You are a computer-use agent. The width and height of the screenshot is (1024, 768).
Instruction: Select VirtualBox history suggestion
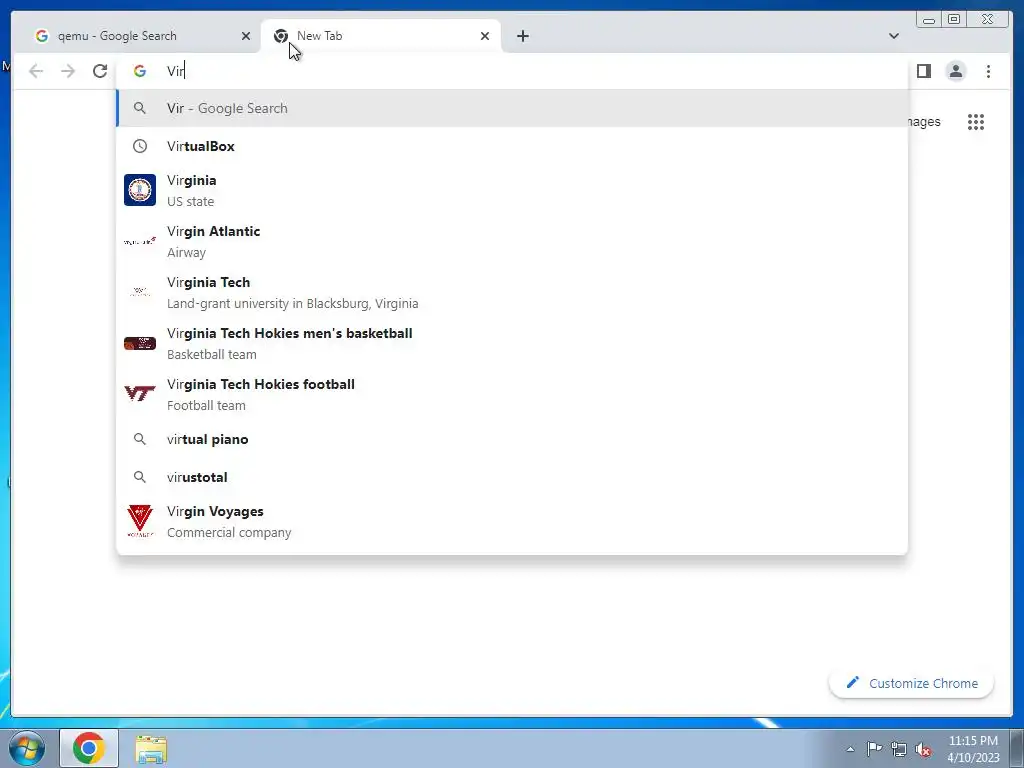(513, 146)
